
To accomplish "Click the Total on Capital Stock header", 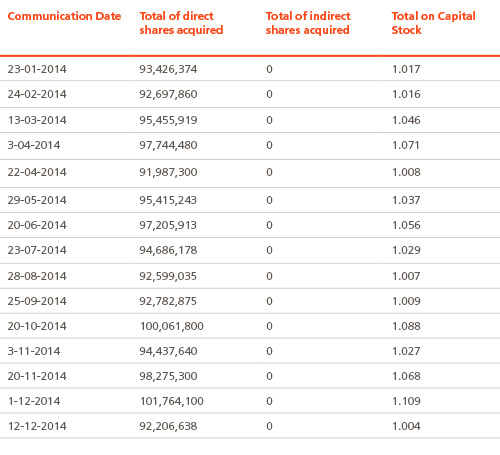I will (x=433, y=23).
